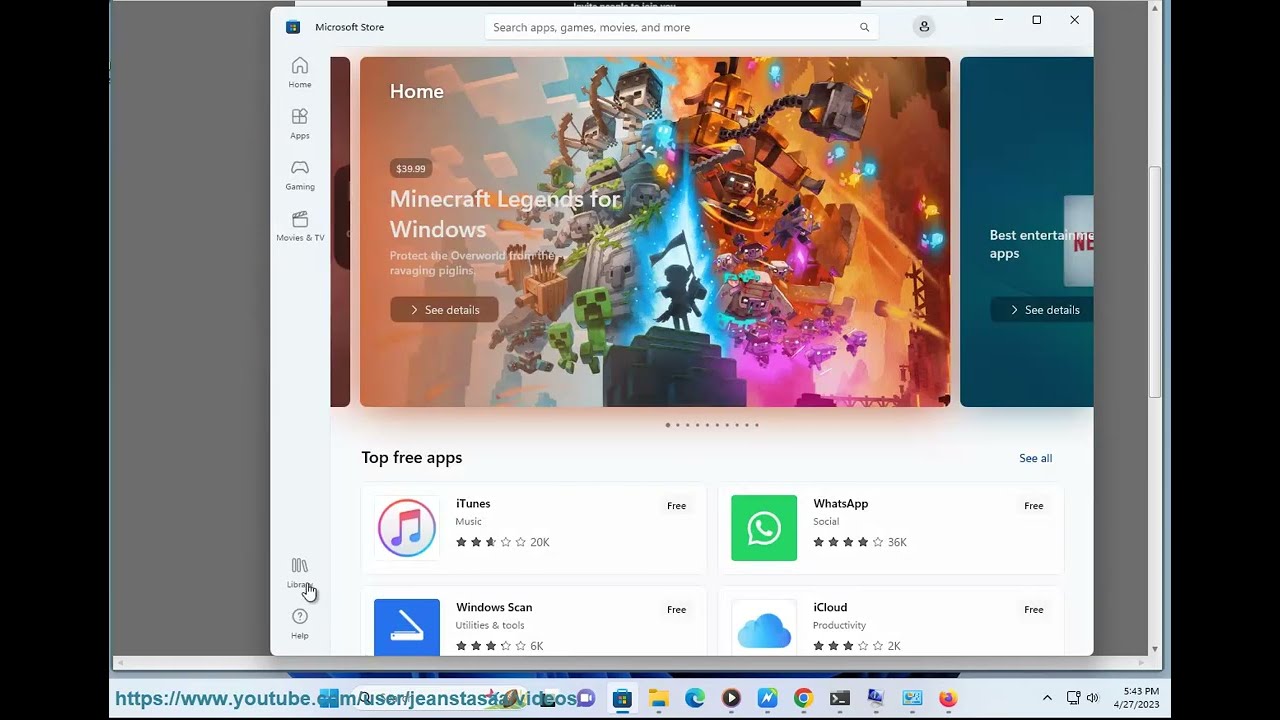Click the 'Social' category under WhatsApp
This screenshot has height=720, width=1280.
[x=826, y=521]
